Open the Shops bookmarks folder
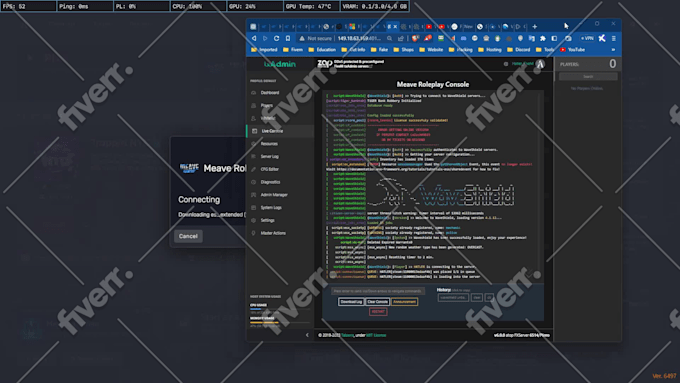The height and width of the screenshot is (383, 680). point(403,49)
